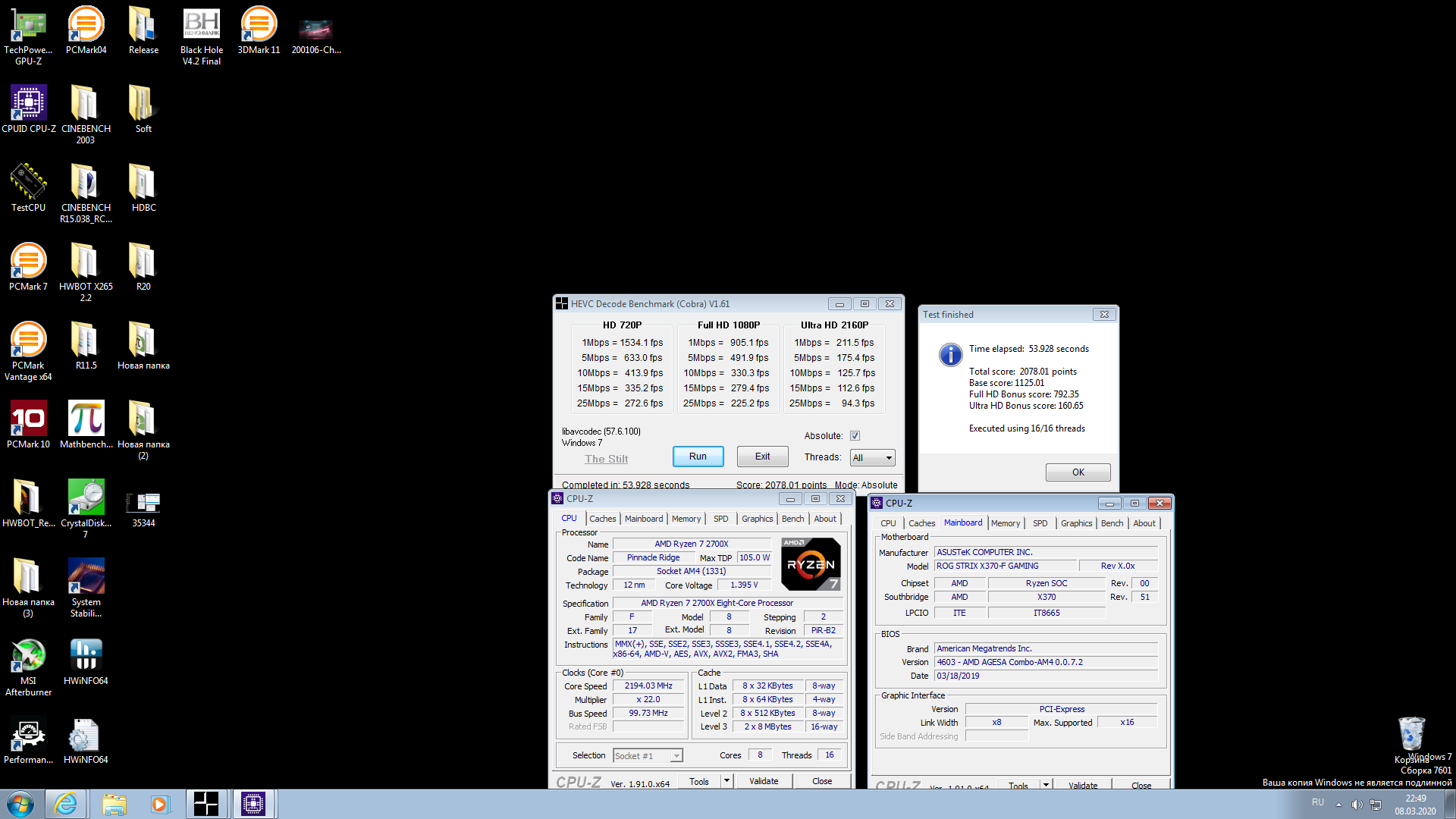
Task: Open Black Hole V4.2 Final icon
Action: [x=202, y=35]
